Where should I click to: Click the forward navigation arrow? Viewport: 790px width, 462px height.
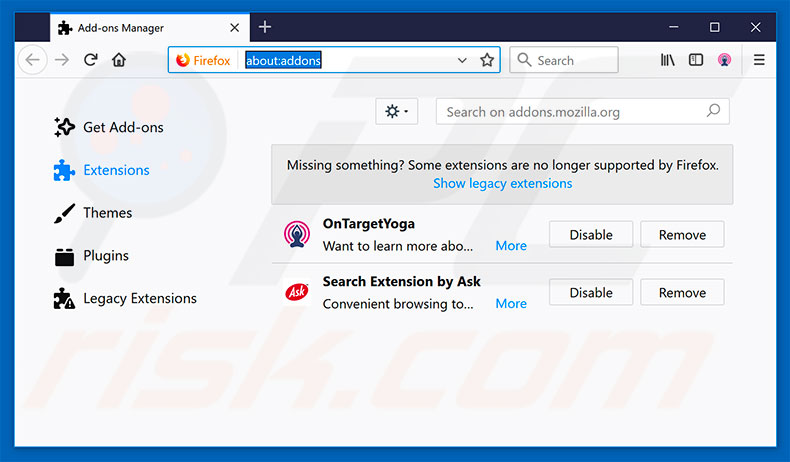click(x=62, y=60)
